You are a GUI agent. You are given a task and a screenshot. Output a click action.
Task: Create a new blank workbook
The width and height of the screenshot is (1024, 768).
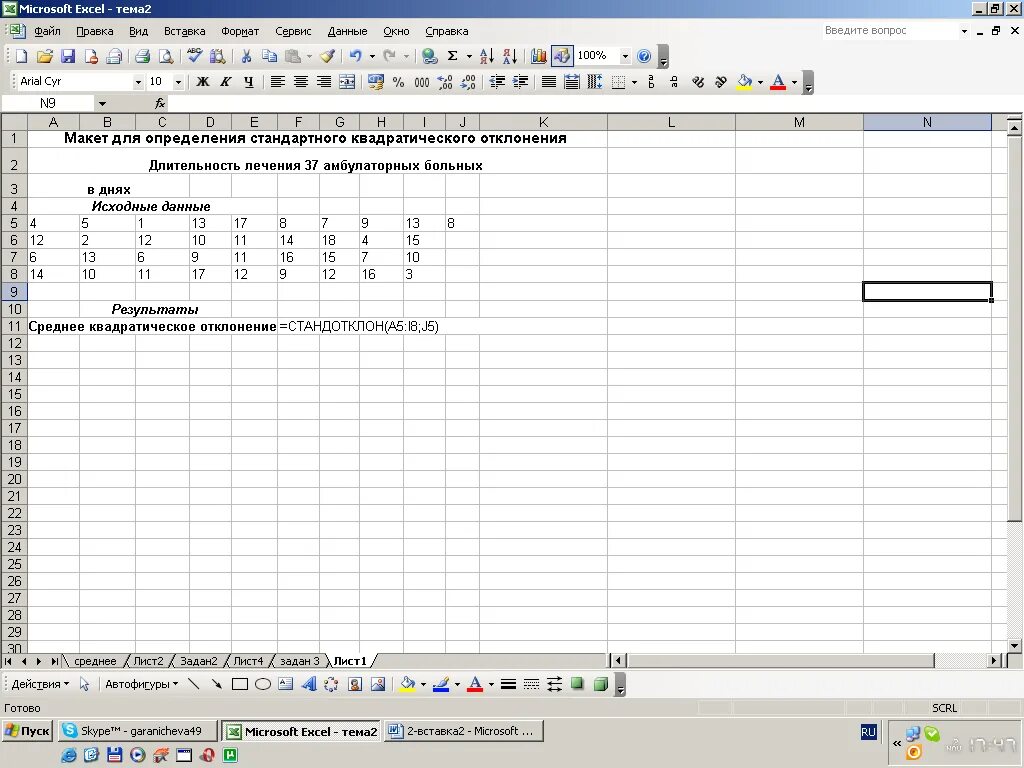[x=21, y=56]
